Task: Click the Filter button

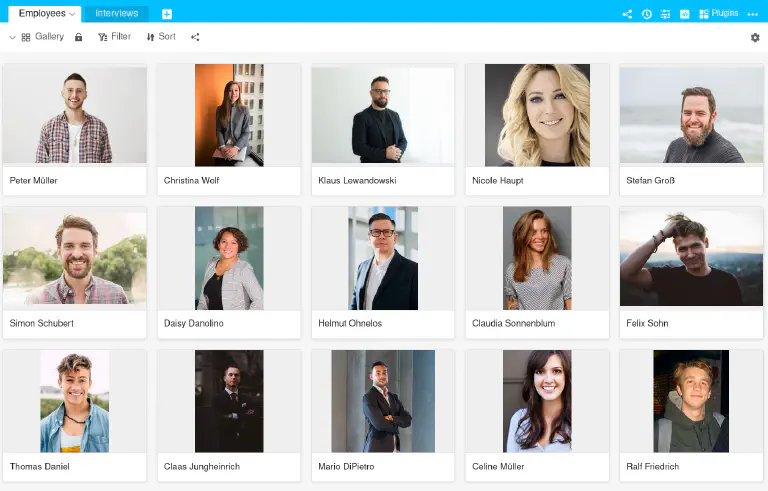Action: (x=114, y=37)
